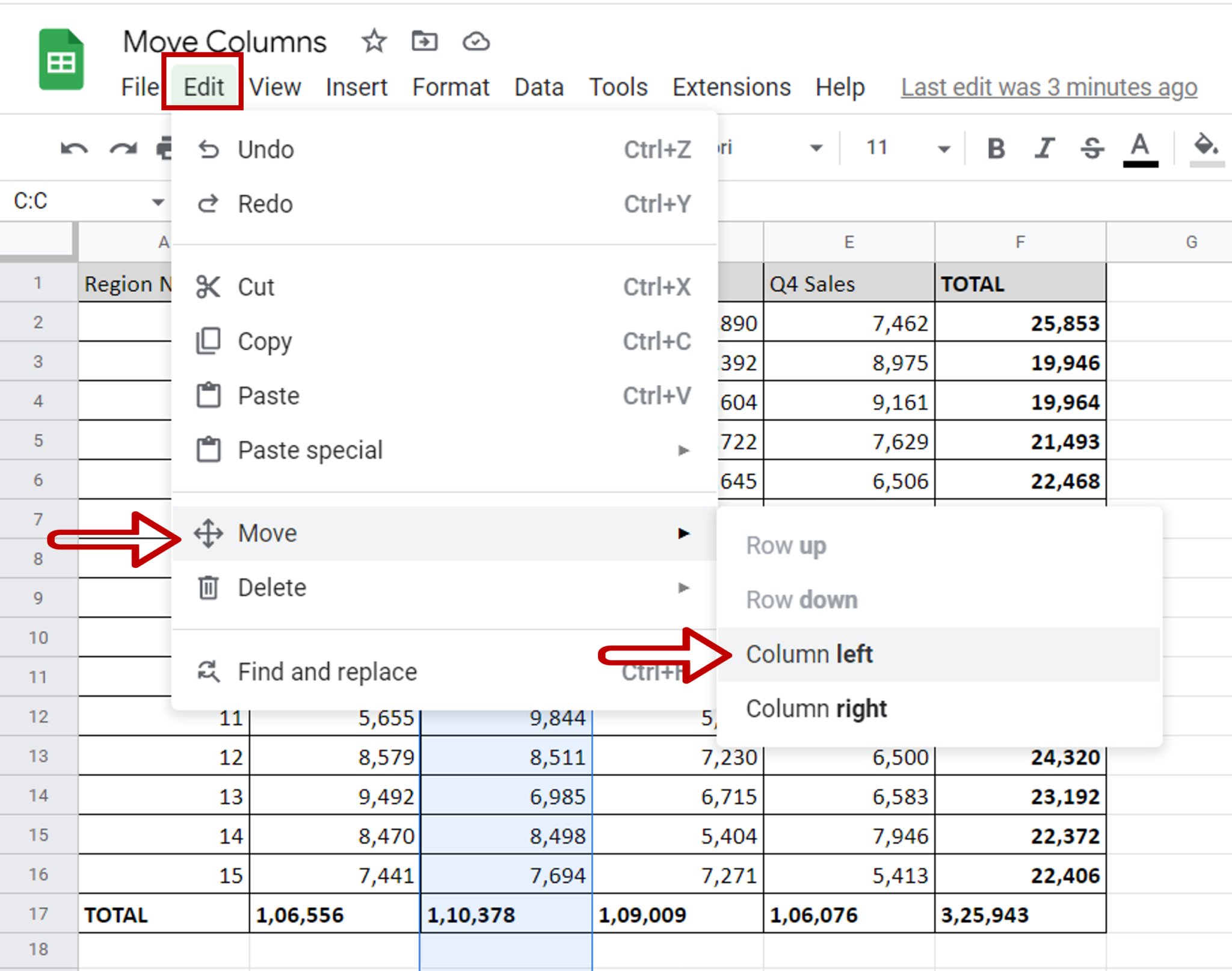The height and width of the screenshot is (971, 1232).
Task: Click the TOTAL label in row 17
Action: pos(164,914)
